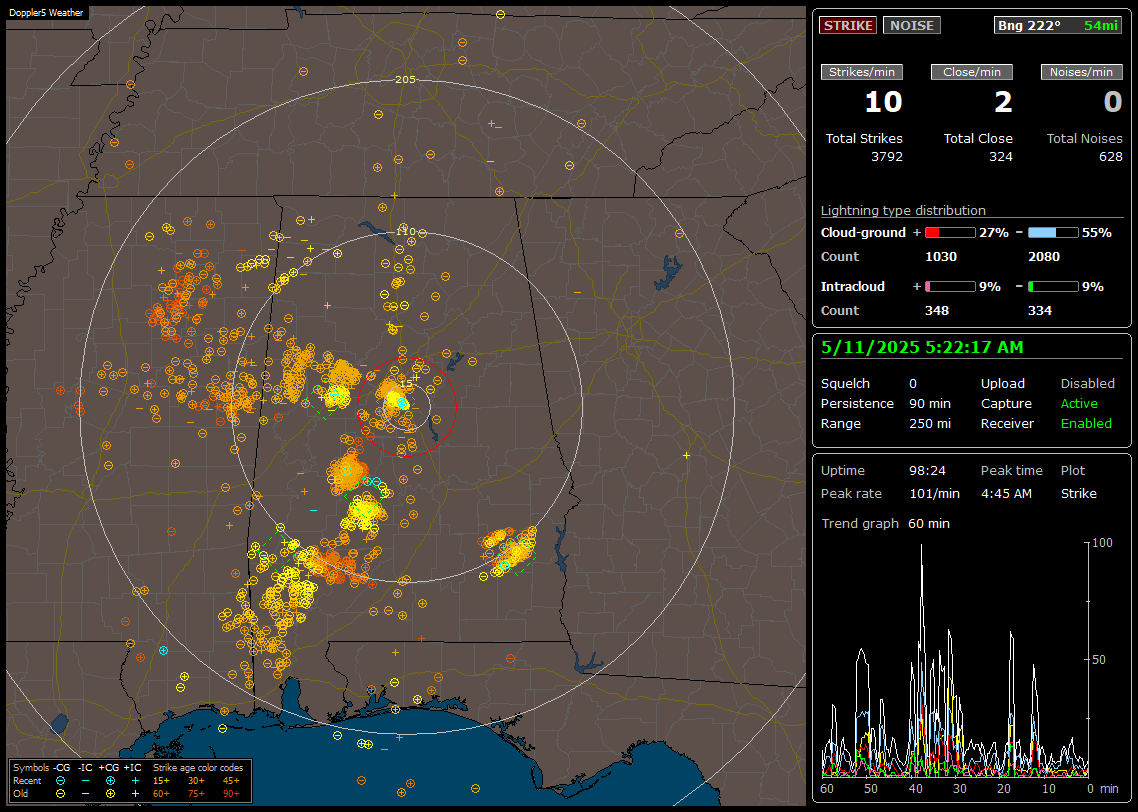Click the pink Intracloud positive 9% bar
This screenshot has height=812, width=1138.
[950, 287]
